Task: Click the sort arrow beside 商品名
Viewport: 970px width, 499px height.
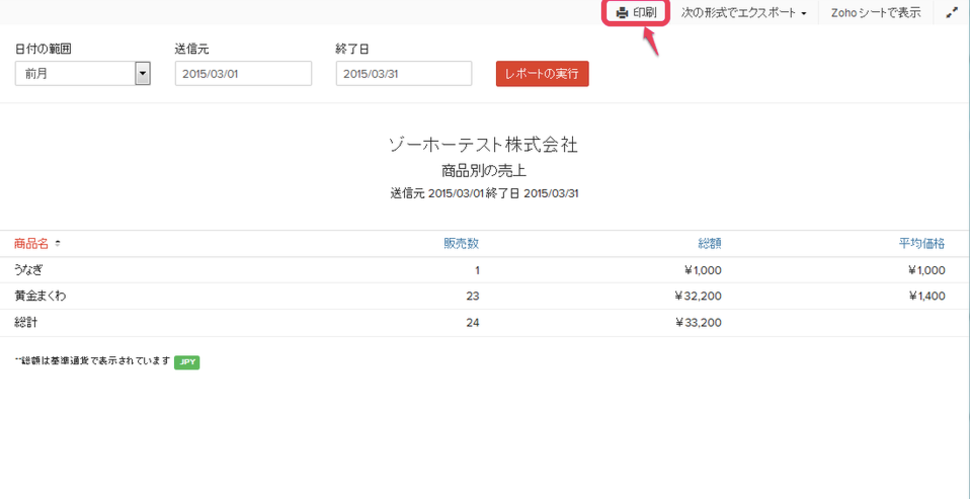Action: click(x=57, y=244)
